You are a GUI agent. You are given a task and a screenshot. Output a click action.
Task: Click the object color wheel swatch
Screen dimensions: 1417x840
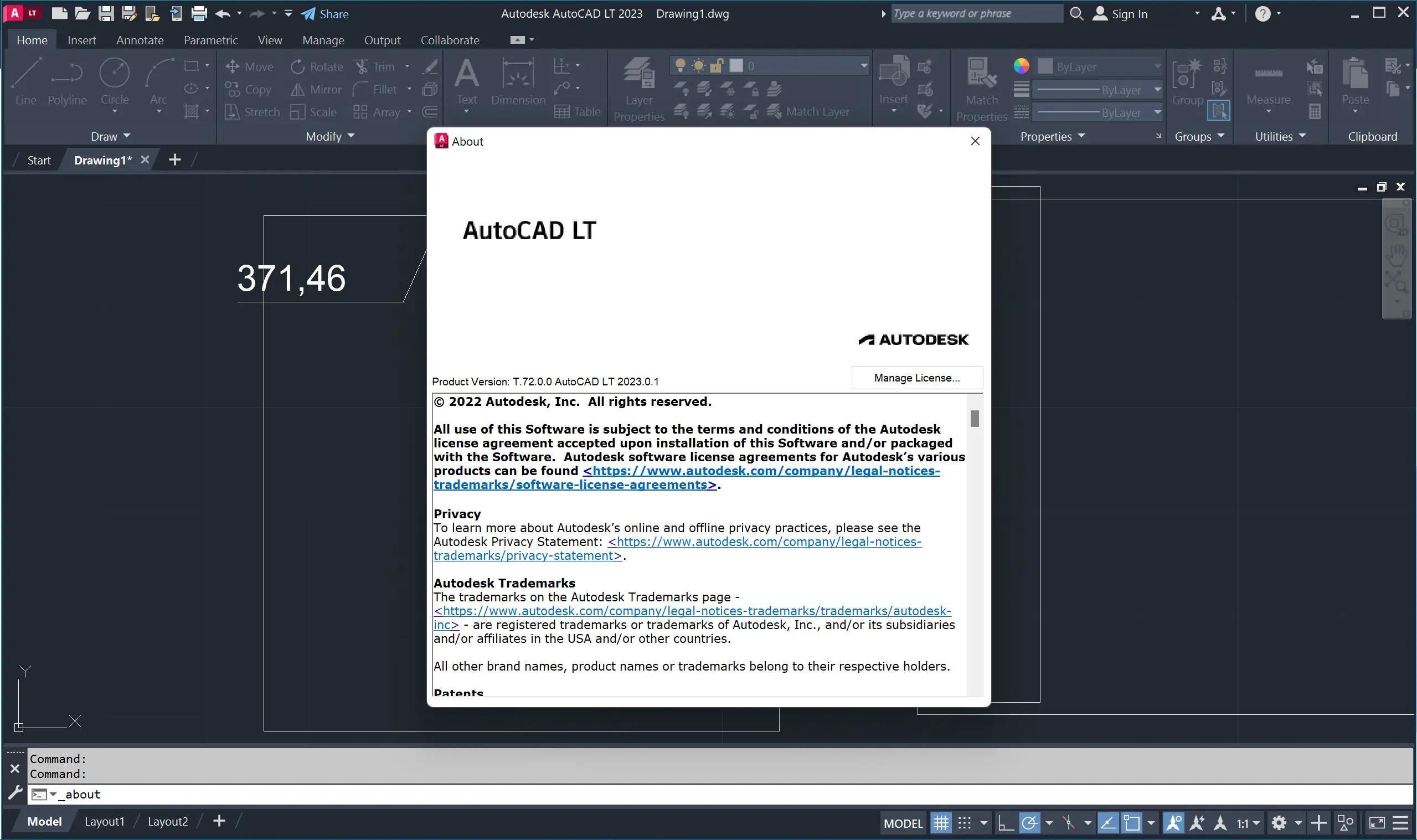(1021, 66)
